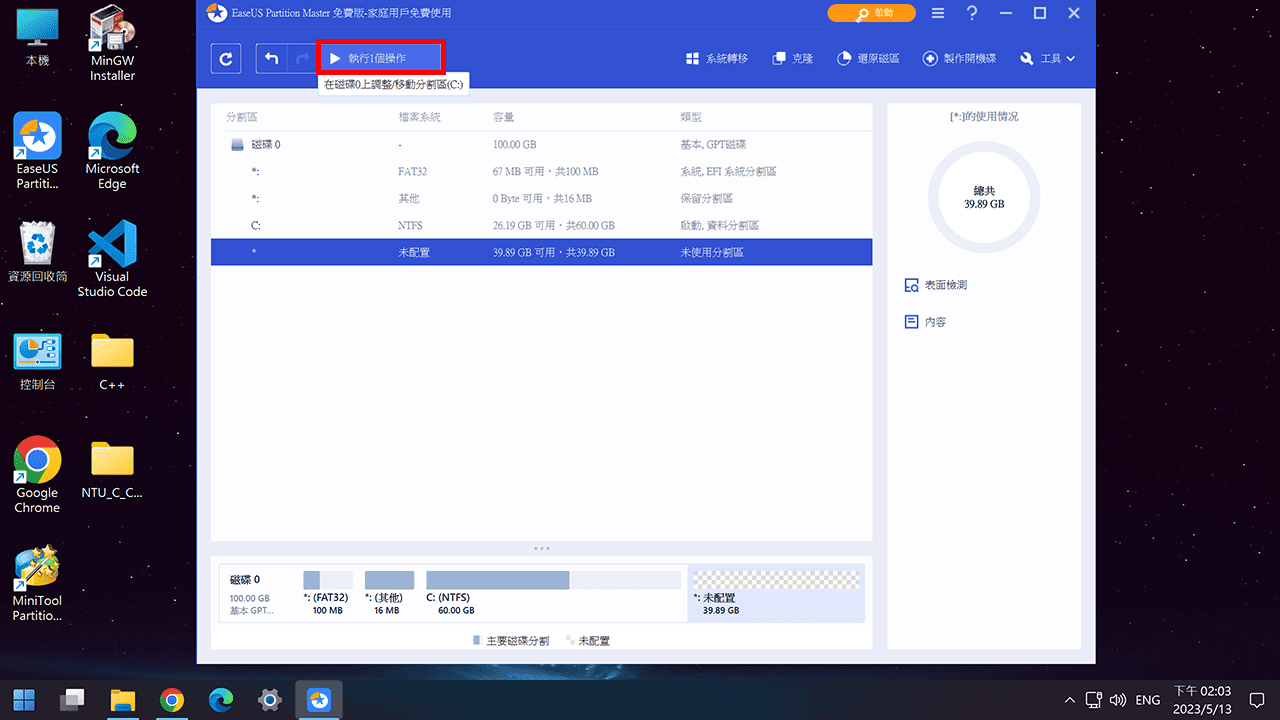Launch 製作開機碟 bootable media creator

pyautogui.click(x=958, y=58)
